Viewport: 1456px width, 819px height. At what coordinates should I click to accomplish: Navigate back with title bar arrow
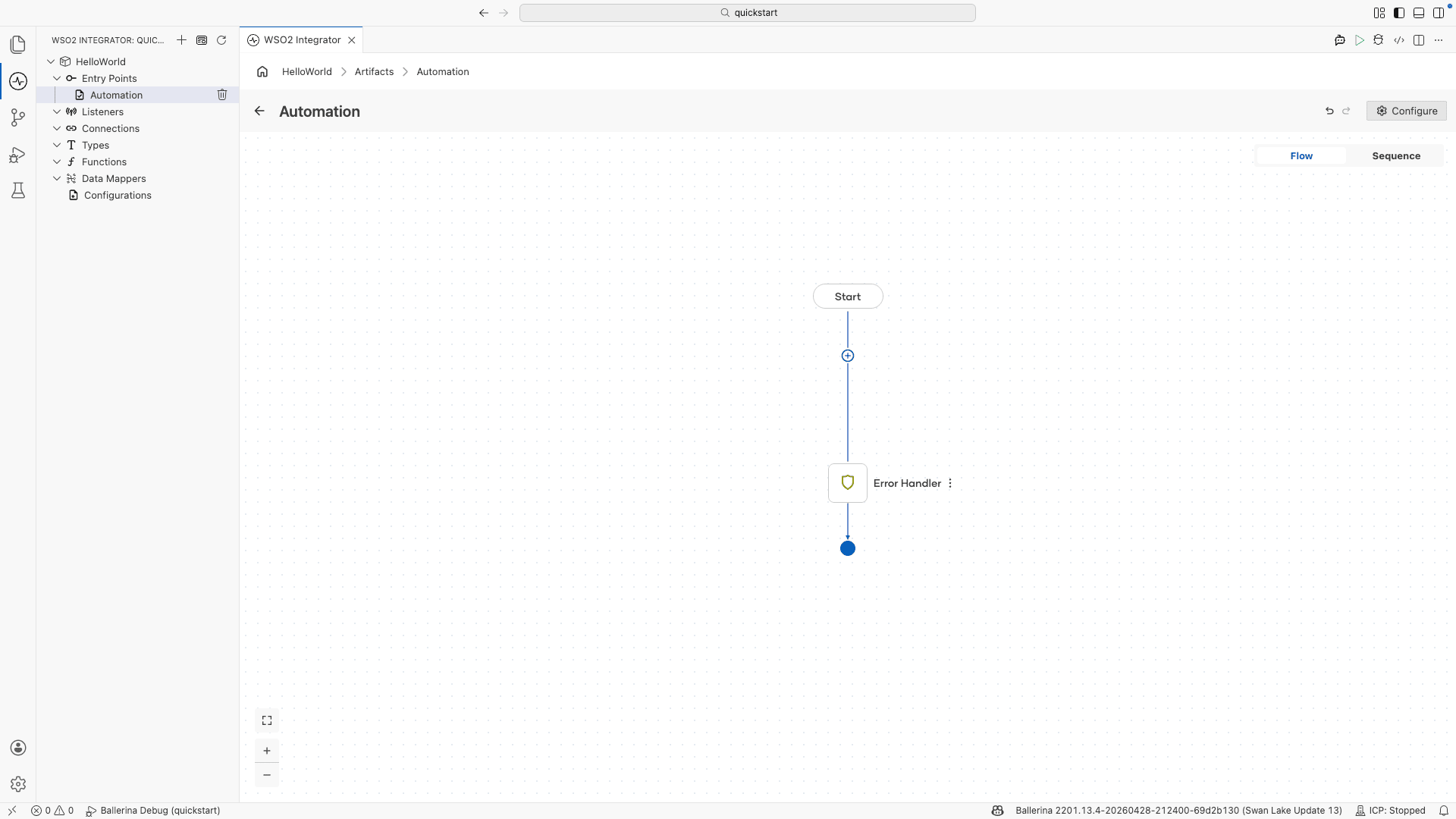coord(484,13)
